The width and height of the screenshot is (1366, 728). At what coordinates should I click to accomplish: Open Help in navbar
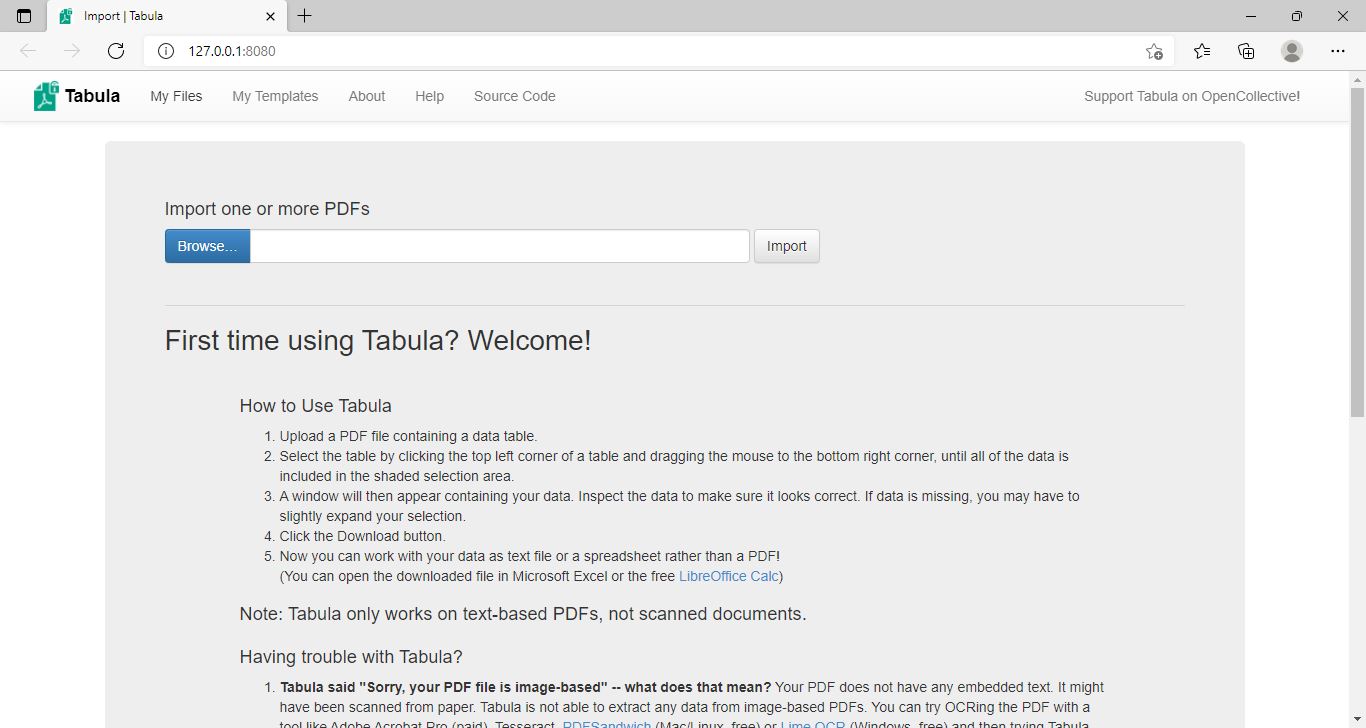[x=429, y=96]
